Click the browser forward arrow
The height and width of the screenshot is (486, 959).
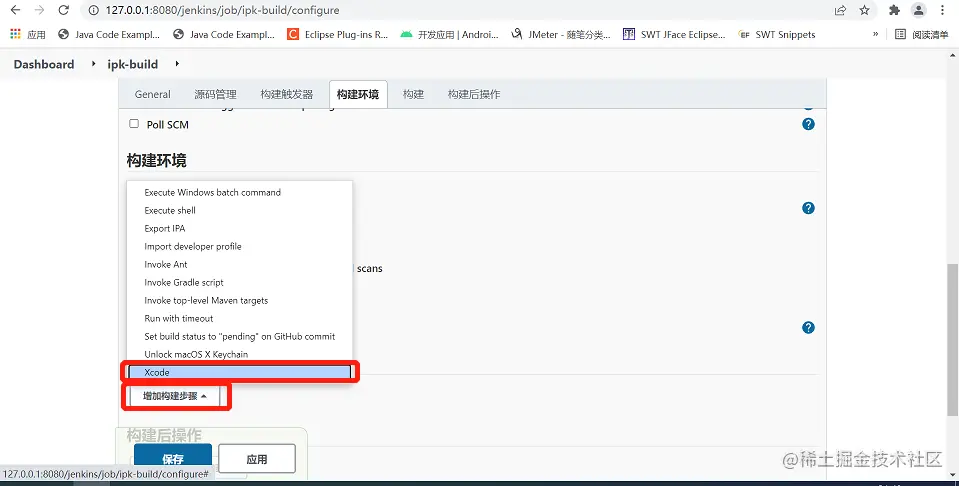[39, 10]
